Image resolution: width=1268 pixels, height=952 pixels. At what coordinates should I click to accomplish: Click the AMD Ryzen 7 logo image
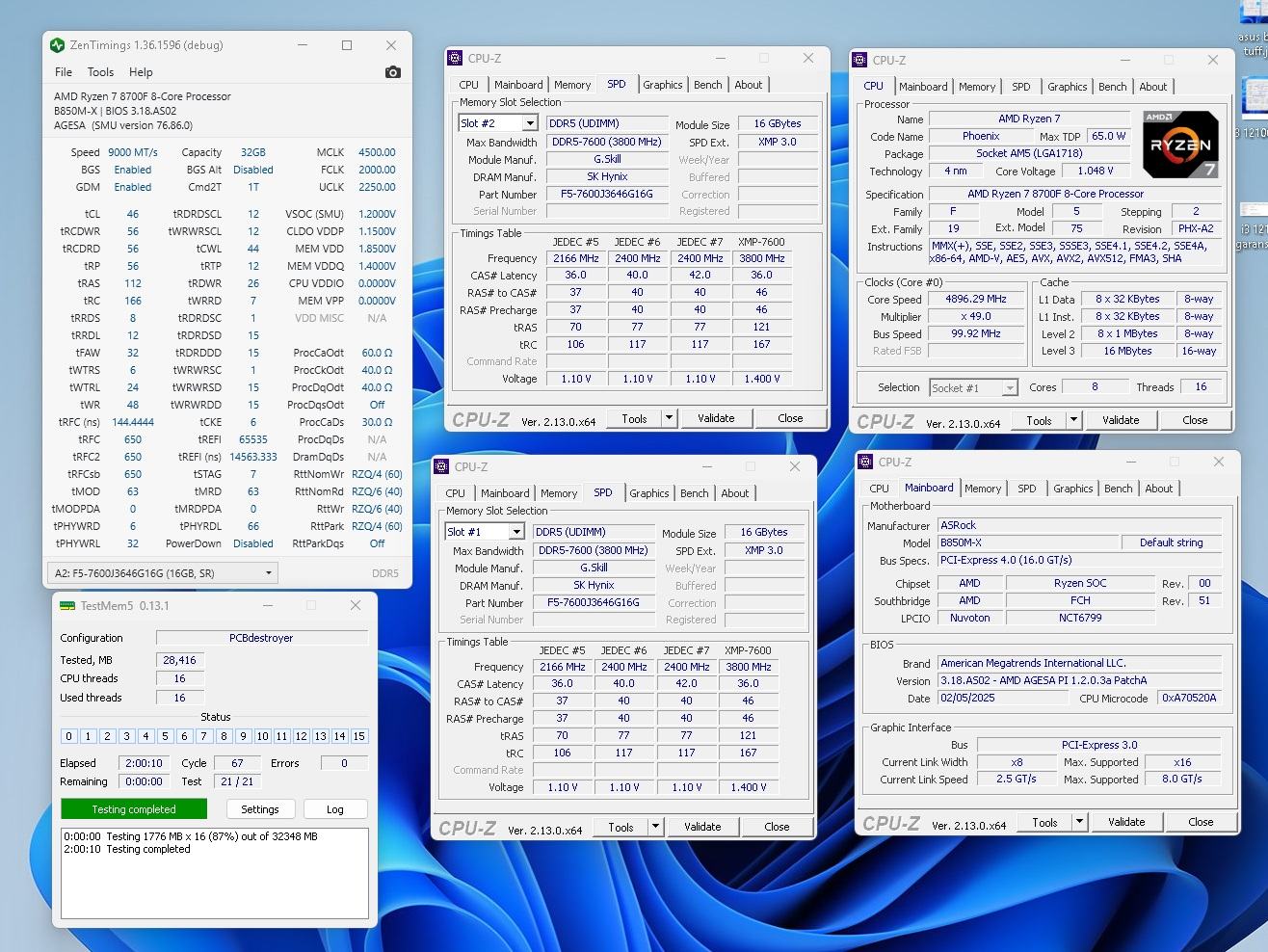(x=1182, y=145)
